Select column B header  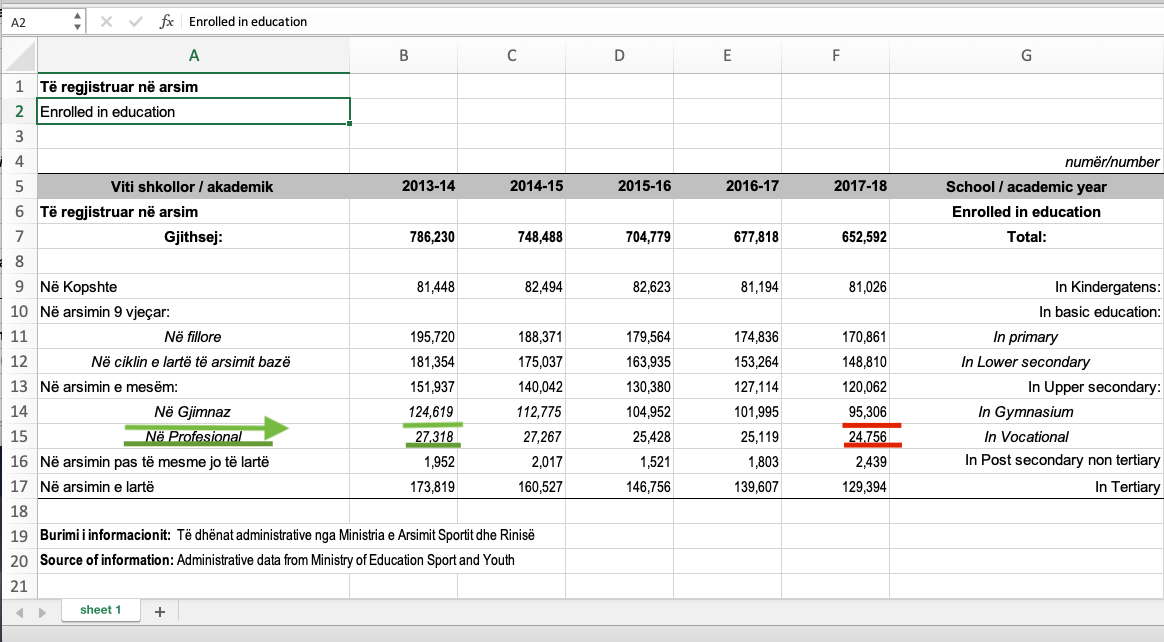[403, 56]
